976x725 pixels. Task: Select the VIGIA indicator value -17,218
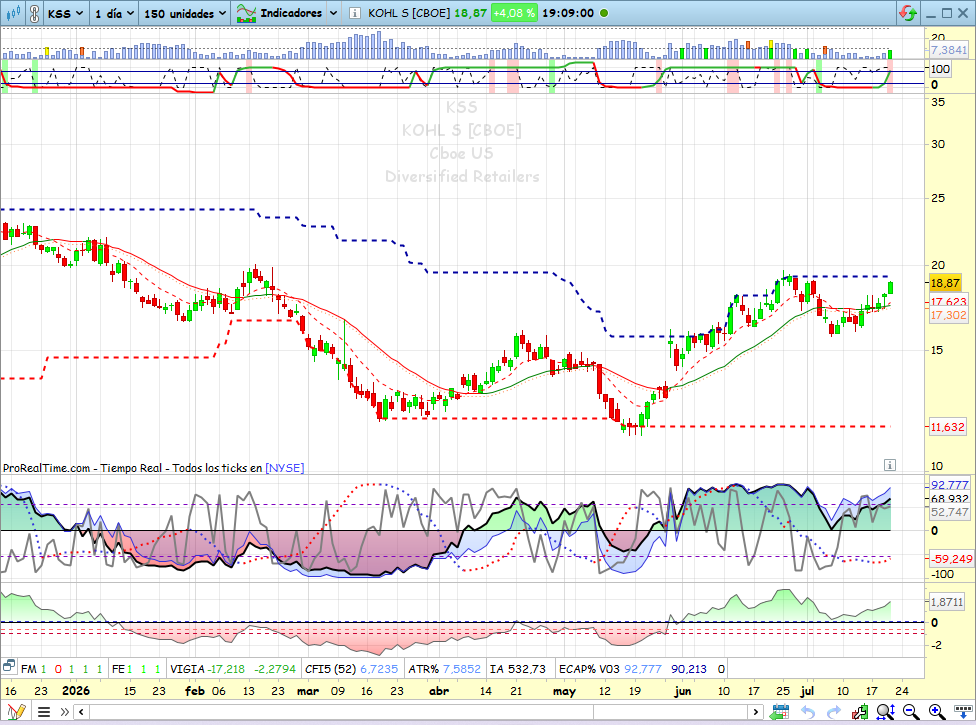pos(226,669)
